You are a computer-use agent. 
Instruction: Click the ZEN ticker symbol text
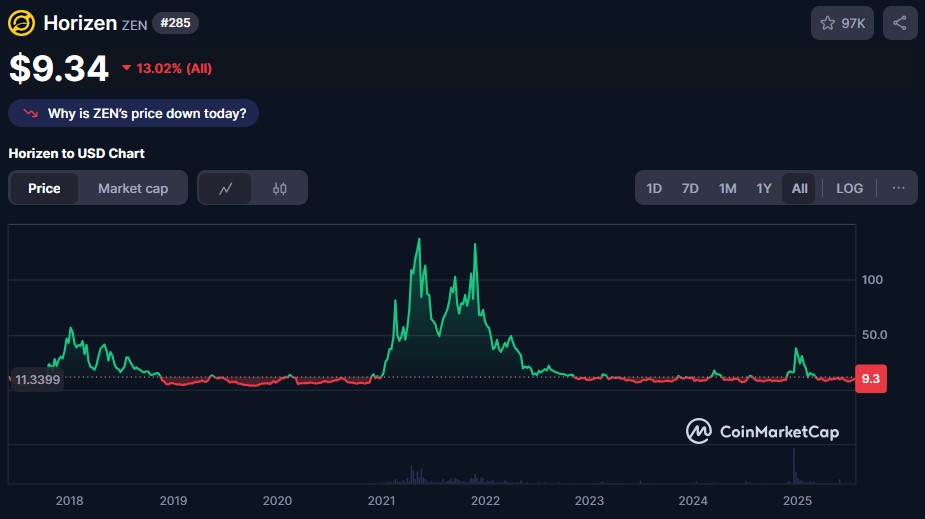pyautogui.click(x=135, y=25)
